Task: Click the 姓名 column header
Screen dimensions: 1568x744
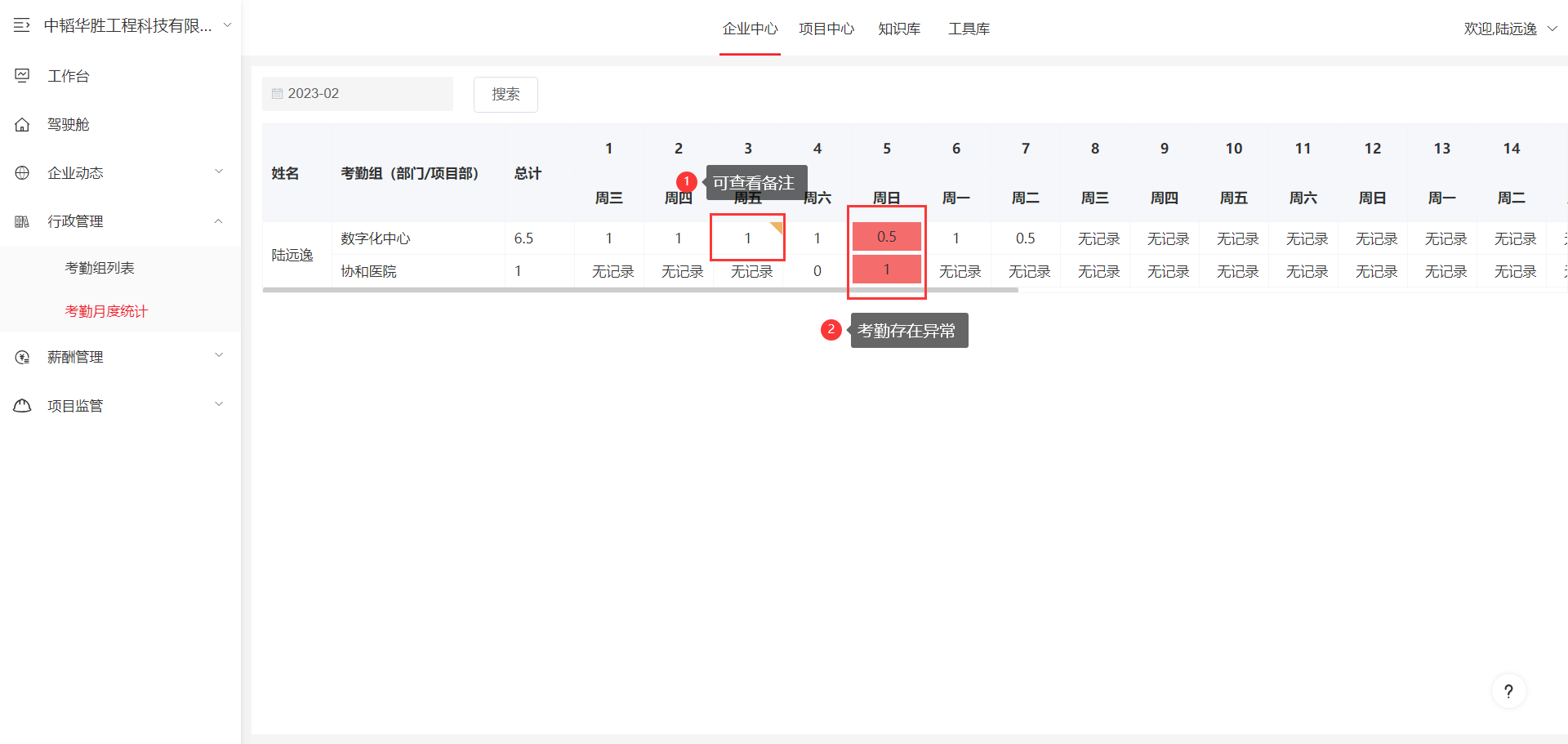Action: (x=285, y=173)
